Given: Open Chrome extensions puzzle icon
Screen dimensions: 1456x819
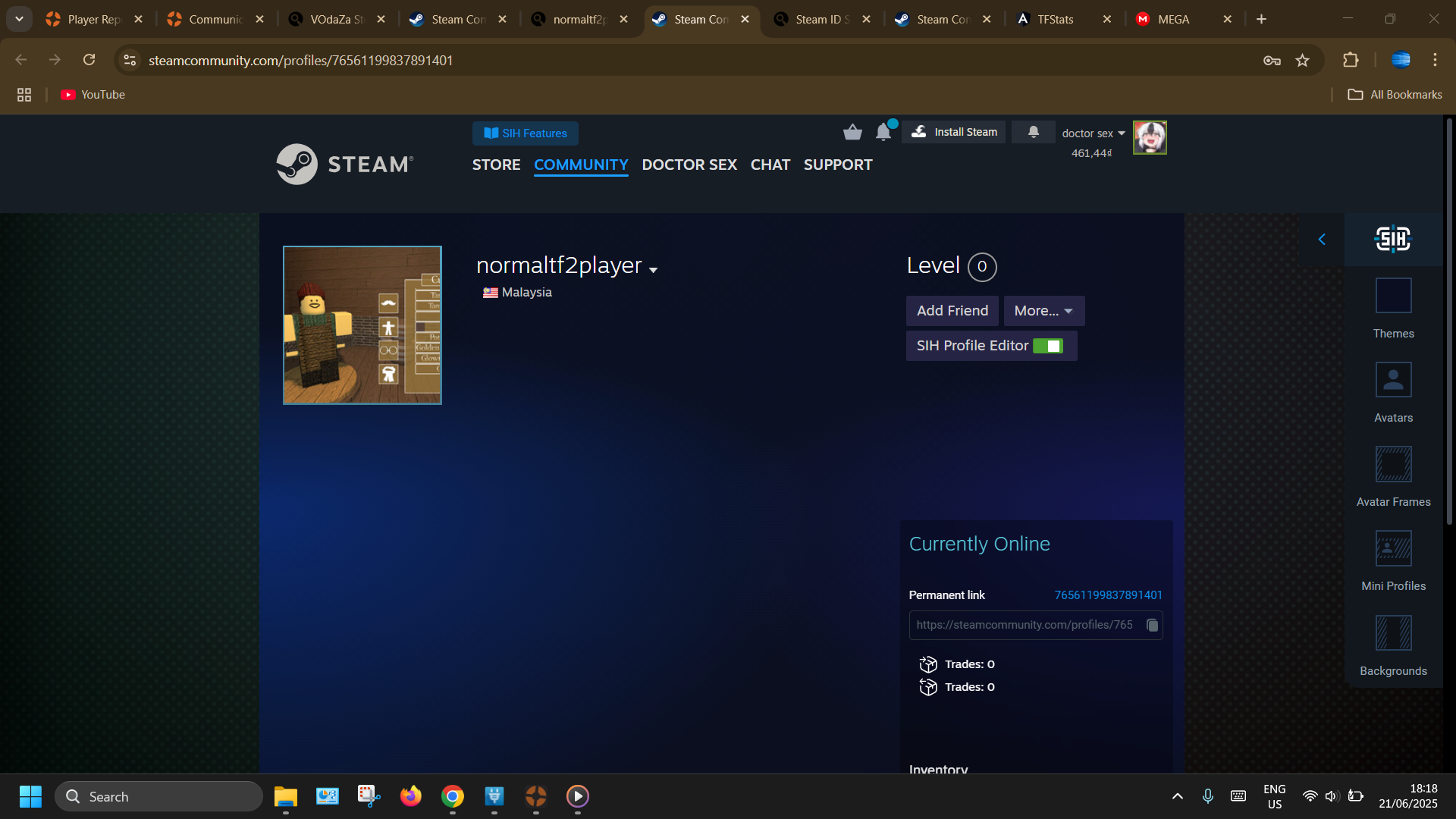Looking at the screenshot, I should point(1351,60).
